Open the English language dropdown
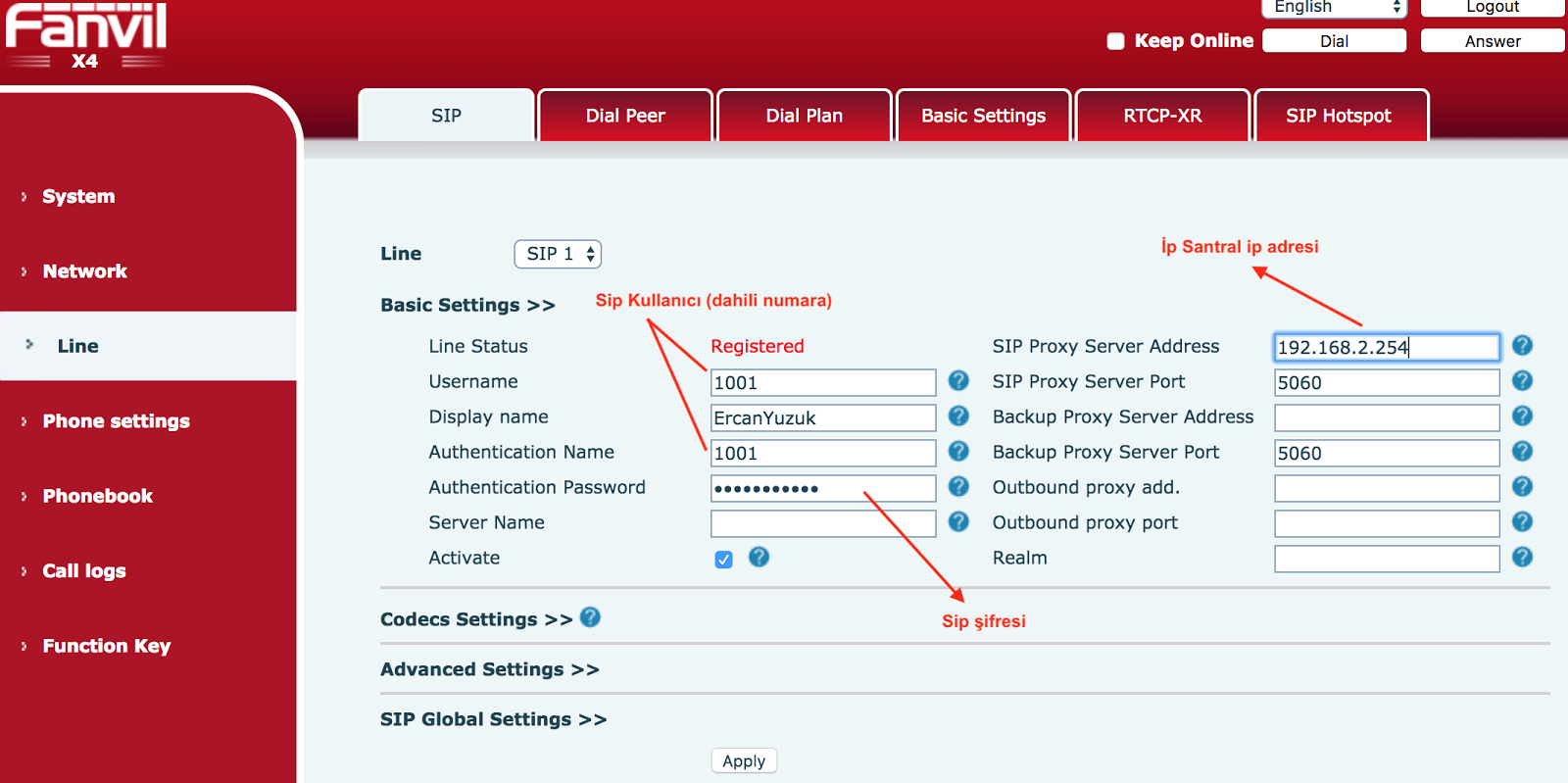The image size is (1568, 783). pos(1334,8)
